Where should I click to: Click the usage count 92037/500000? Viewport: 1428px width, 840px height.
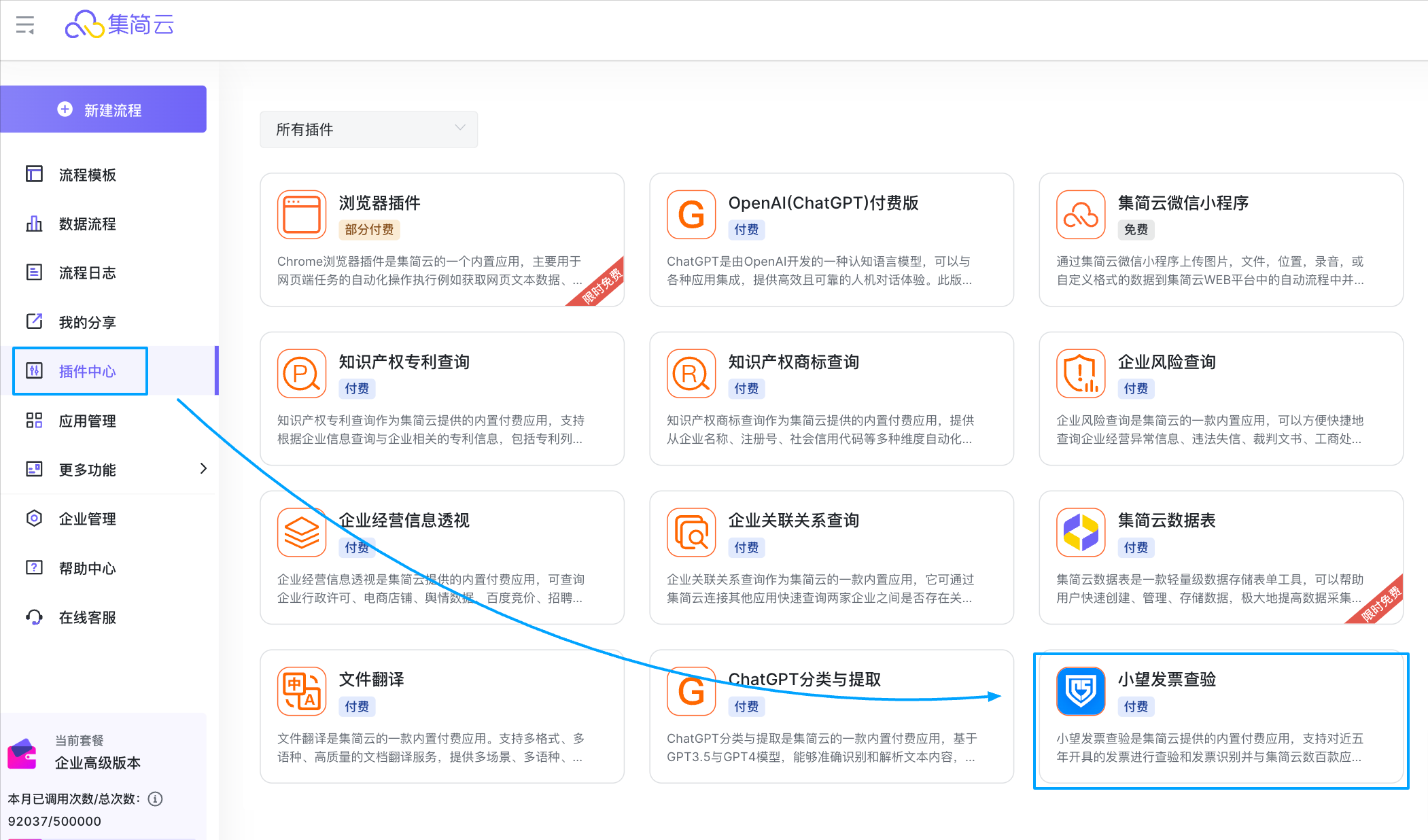click(x=54, y=821)
